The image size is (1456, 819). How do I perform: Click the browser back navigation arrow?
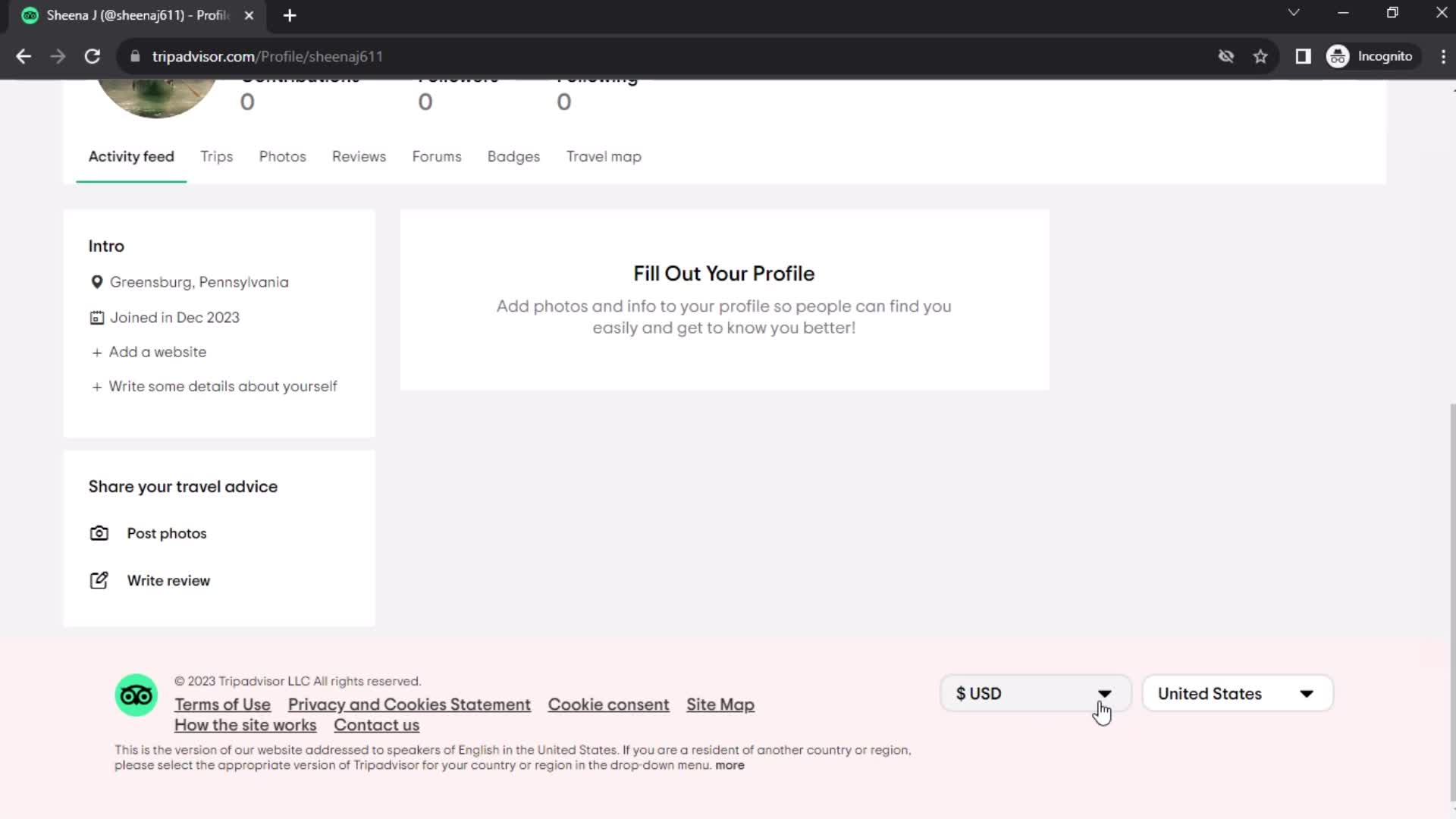(x=24, y=56)
